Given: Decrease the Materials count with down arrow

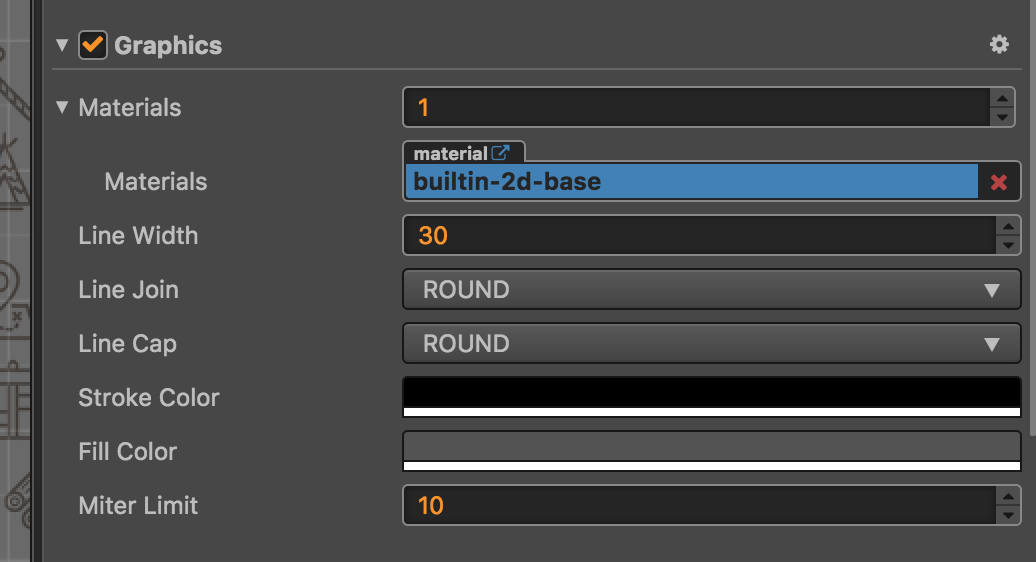Looking at the screenshot, I should pos(1003,117).
